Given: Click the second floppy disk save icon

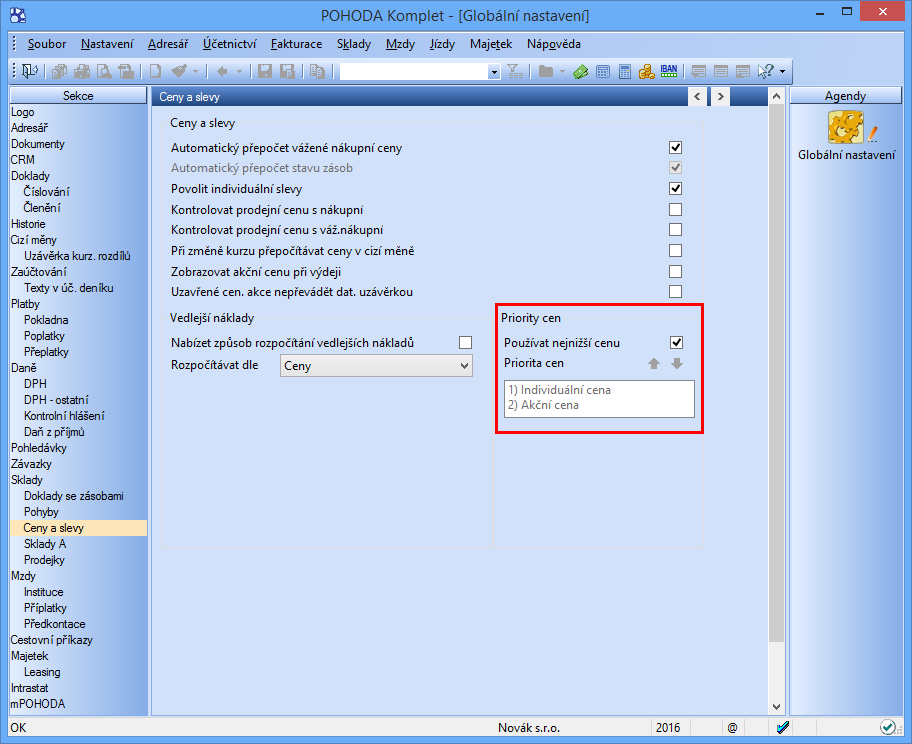Looking at the screenshot, I should (287, 71).
